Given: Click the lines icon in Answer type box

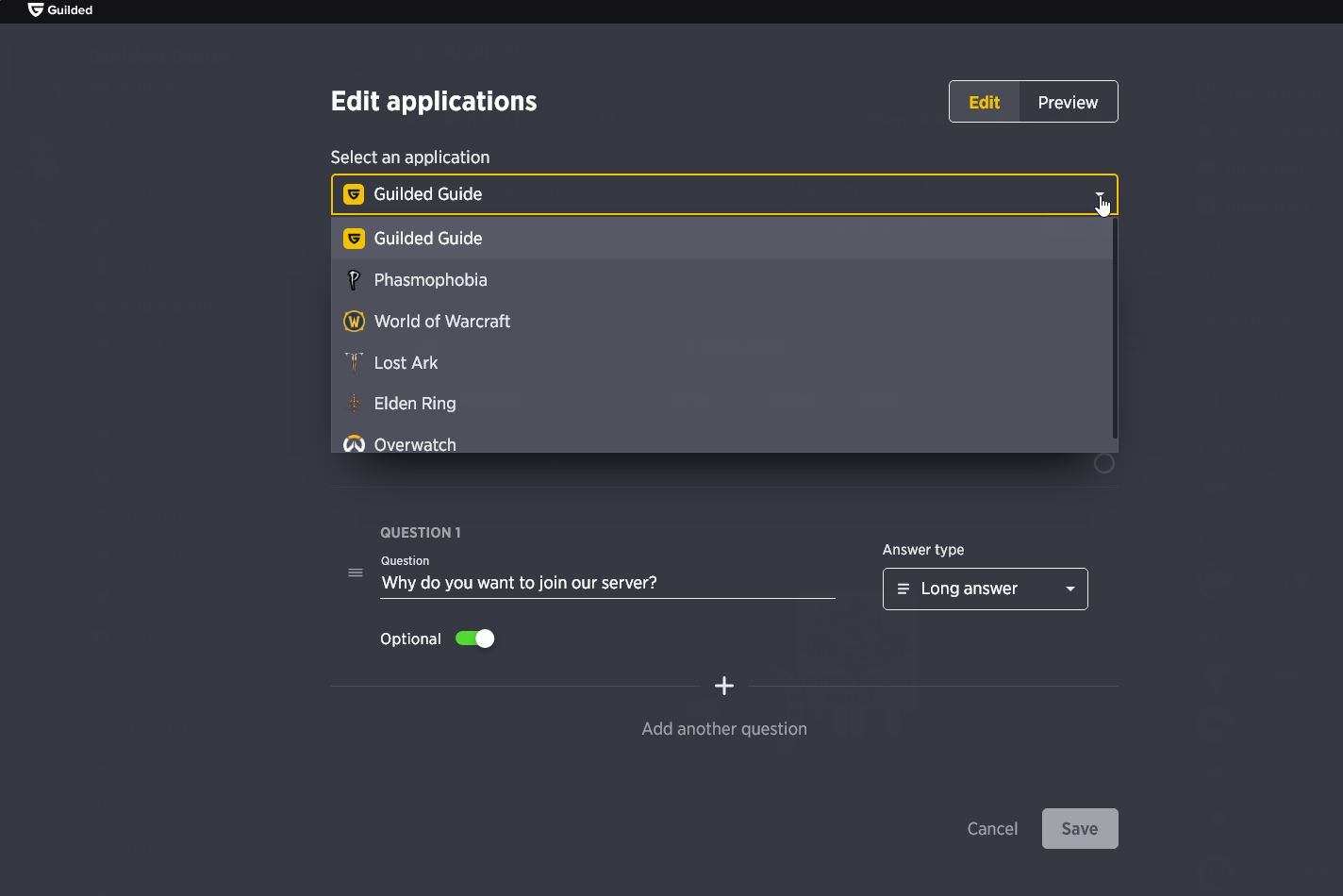Looking at the screenshot, I should (903, 589).
